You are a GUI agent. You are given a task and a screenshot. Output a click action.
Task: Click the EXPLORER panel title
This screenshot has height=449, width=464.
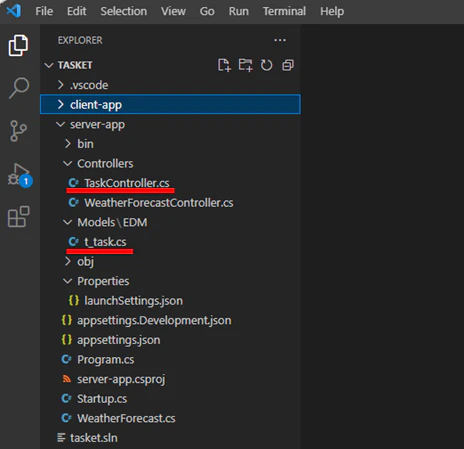coord(80,40)
